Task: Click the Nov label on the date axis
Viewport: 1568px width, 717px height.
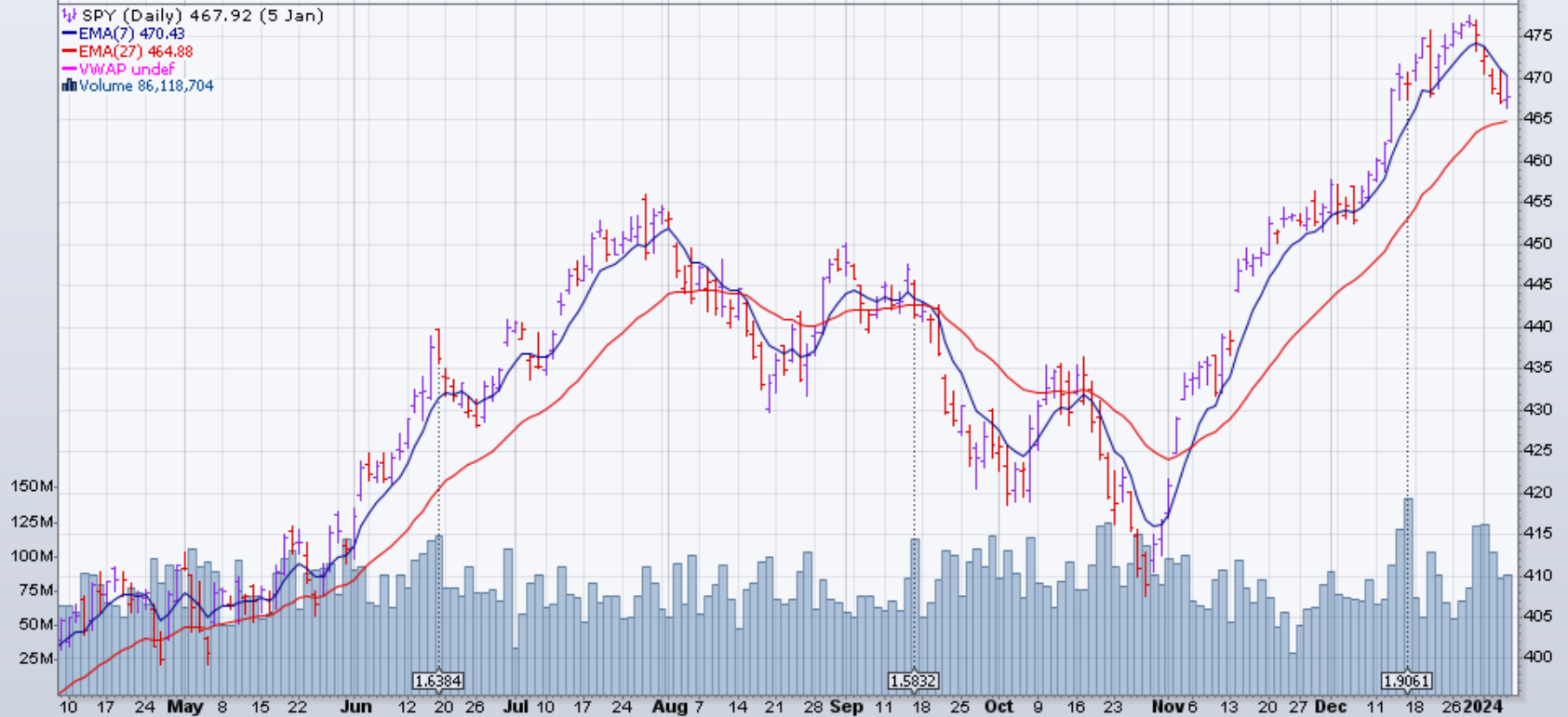Action: [x=1167, y=707]
